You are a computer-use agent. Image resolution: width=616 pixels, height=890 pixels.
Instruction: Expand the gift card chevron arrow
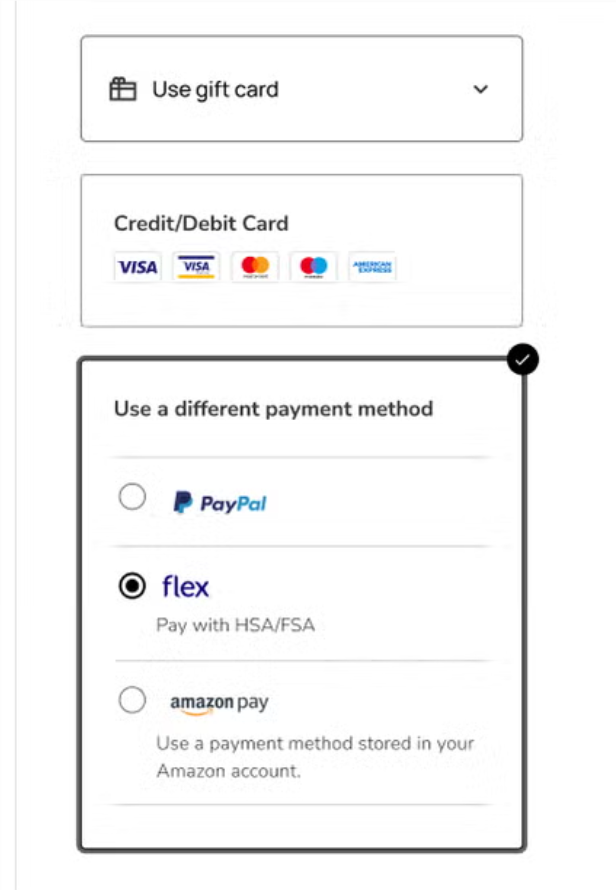[x=481, y=89]
